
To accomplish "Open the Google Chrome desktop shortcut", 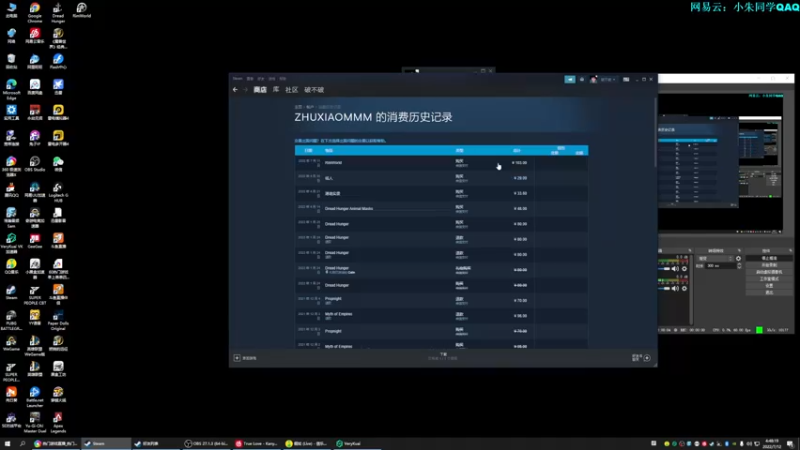I will coord(35,12).
